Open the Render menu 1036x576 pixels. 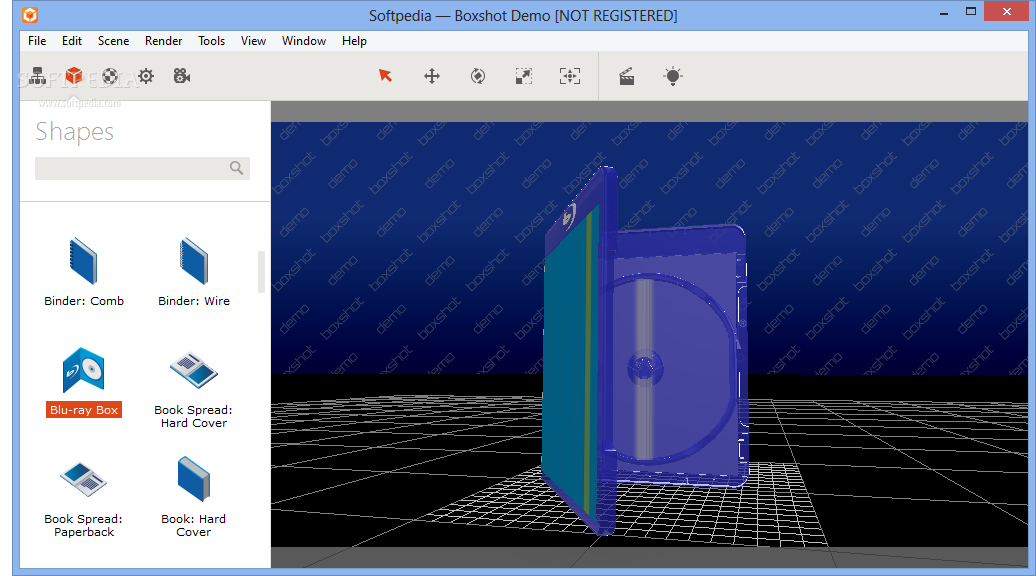coord(163,41)
